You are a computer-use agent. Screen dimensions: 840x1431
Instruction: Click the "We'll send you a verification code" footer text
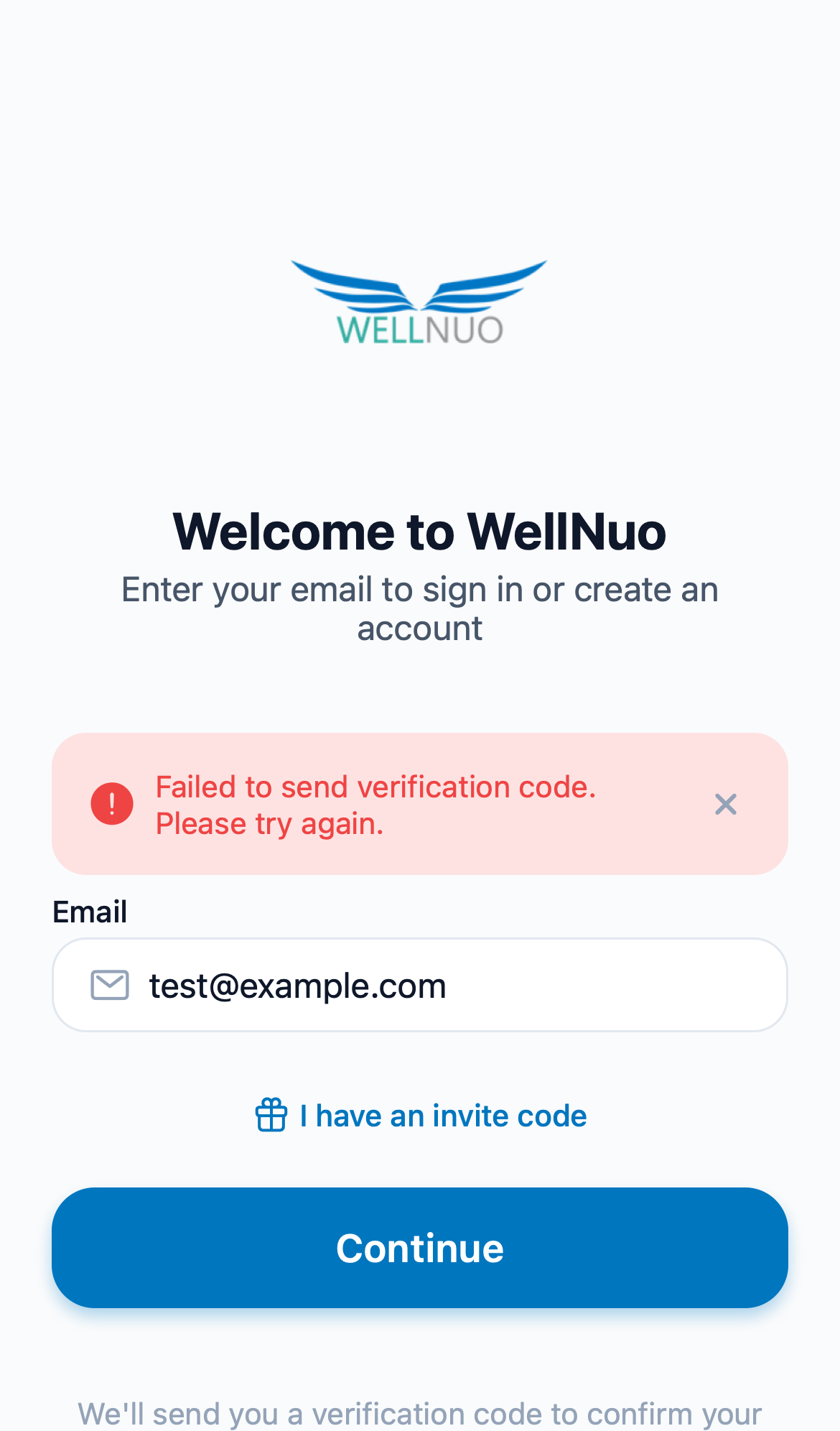coord(420,1414)
